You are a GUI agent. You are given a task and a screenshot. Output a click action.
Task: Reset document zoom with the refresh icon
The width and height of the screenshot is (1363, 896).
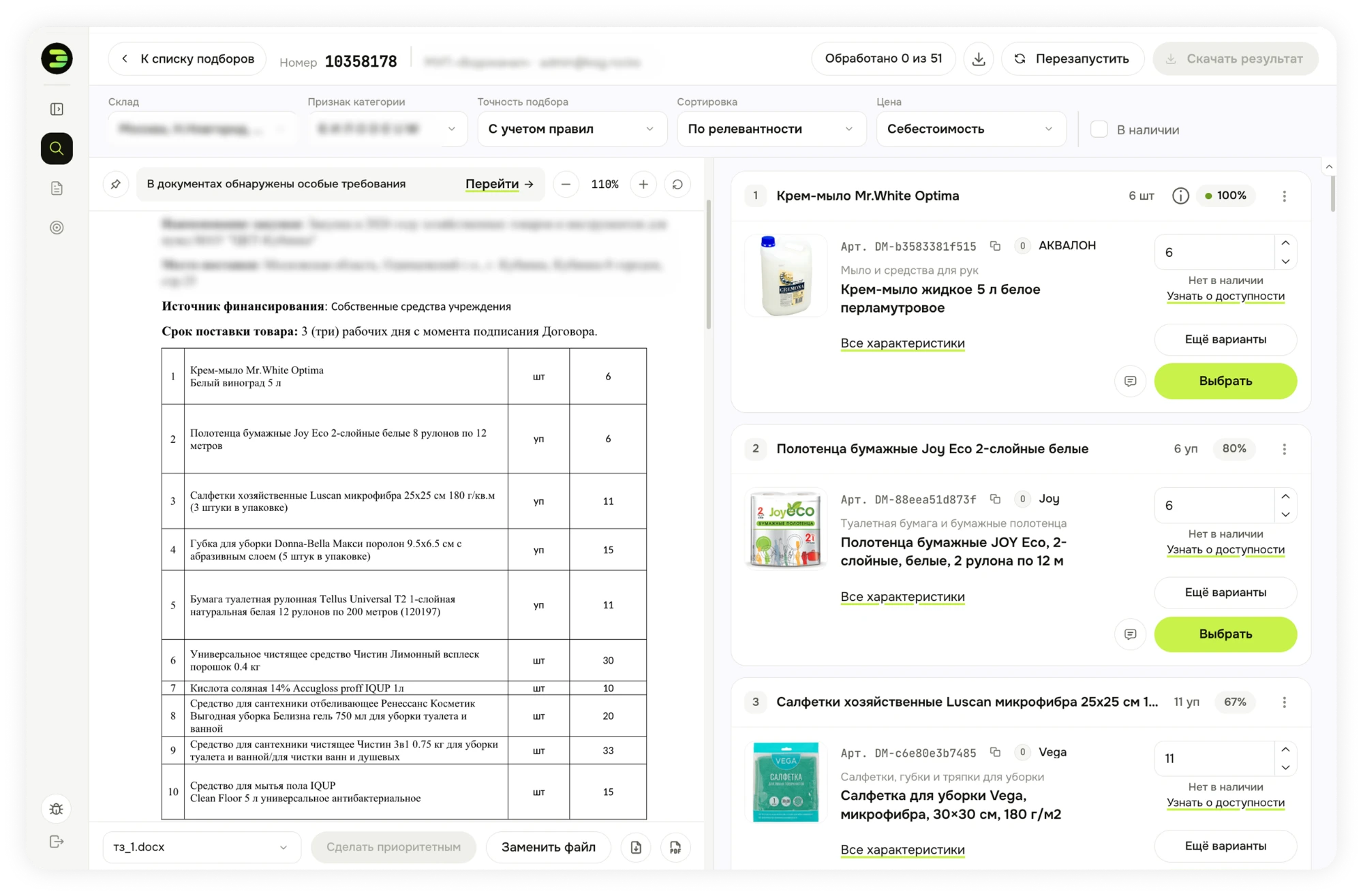click(677, 184)
